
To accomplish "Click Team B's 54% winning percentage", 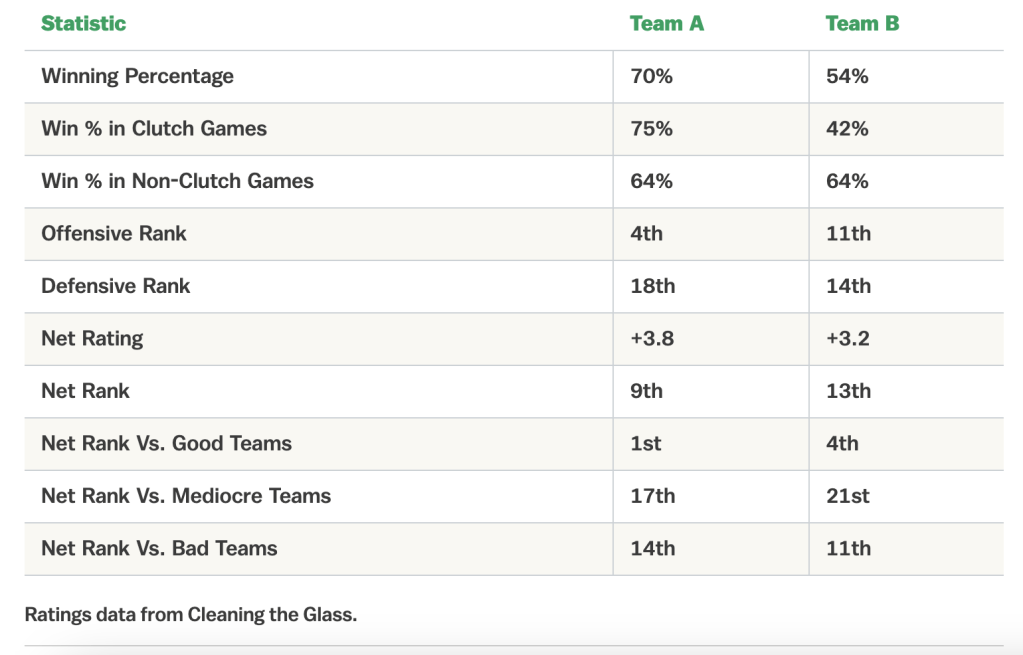I will pos(847,76).
